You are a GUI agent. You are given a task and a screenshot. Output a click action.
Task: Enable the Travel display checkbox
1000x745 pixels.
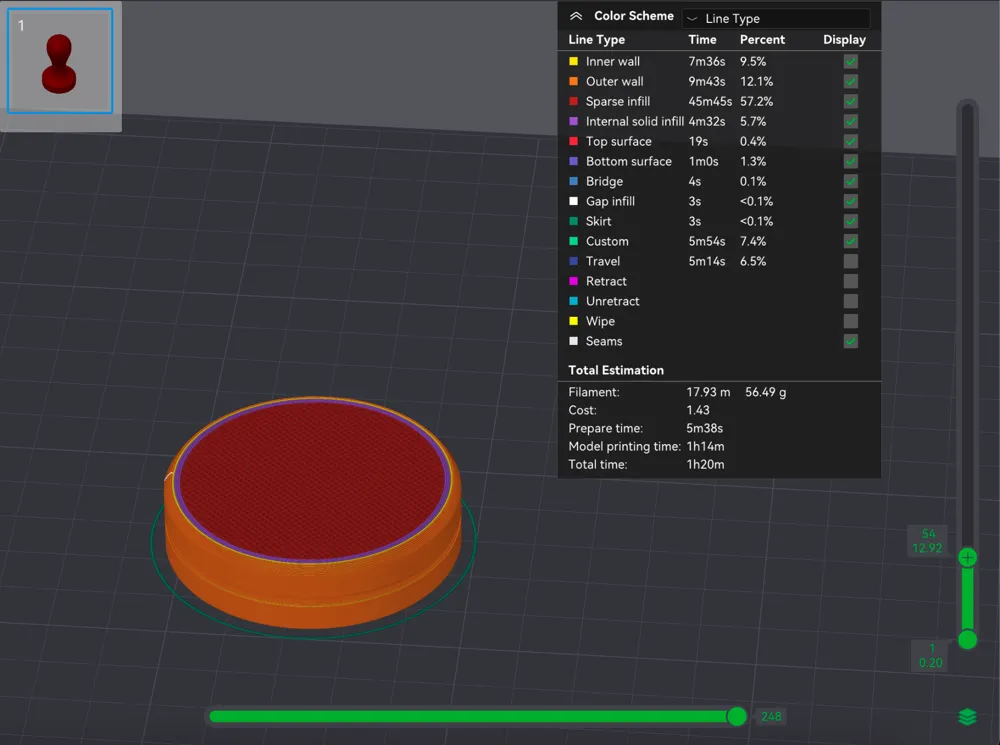coord(850,261)
